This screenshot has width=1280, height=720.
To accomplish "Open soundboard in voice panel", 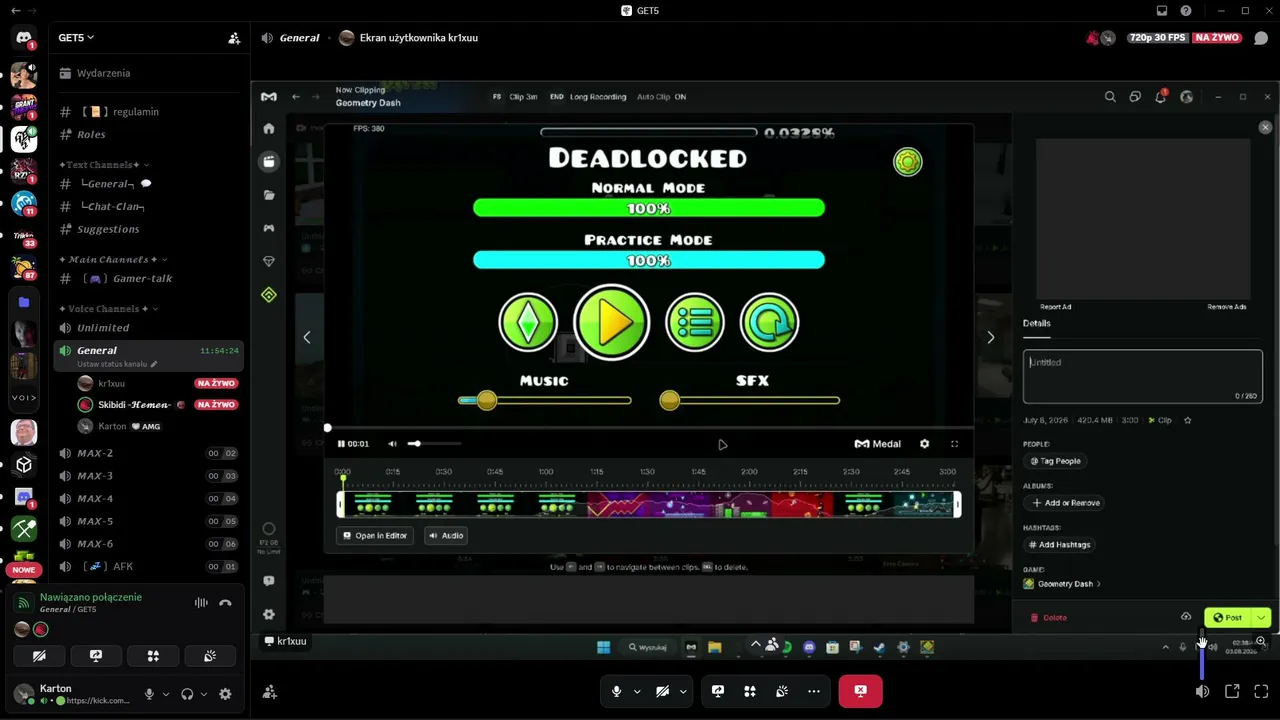I will click(210, 656).
